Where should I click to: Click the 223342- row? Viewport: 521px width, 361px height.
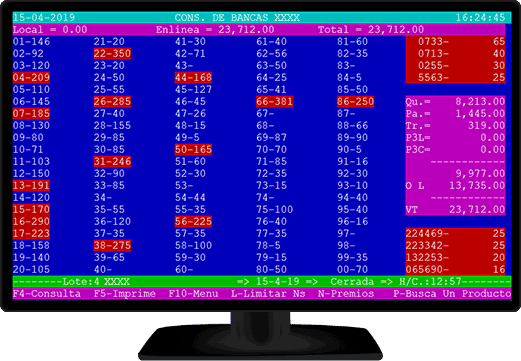tap(455, 246)
